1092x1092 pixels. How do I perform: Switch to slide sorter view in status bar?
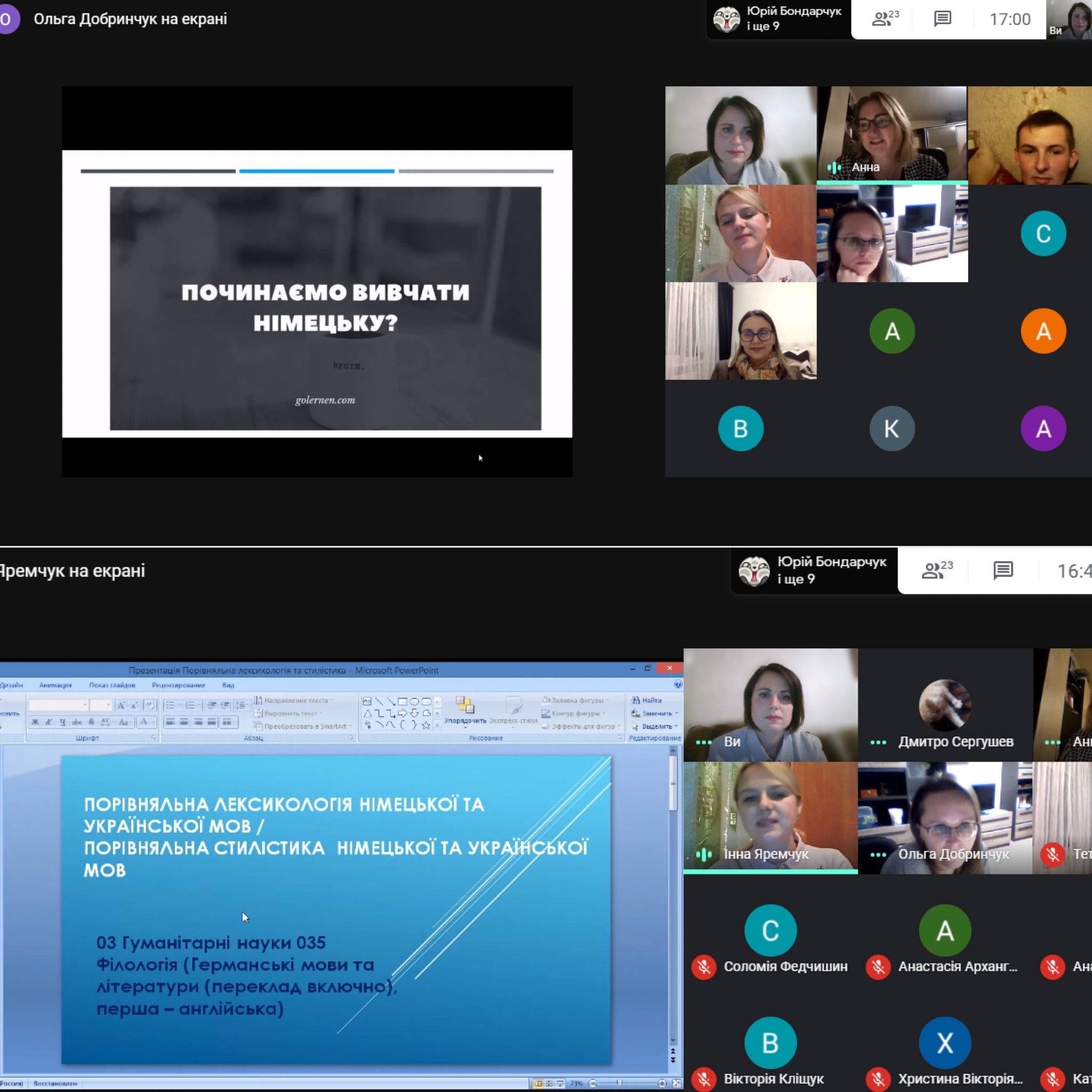click(x=549, y=1083)
